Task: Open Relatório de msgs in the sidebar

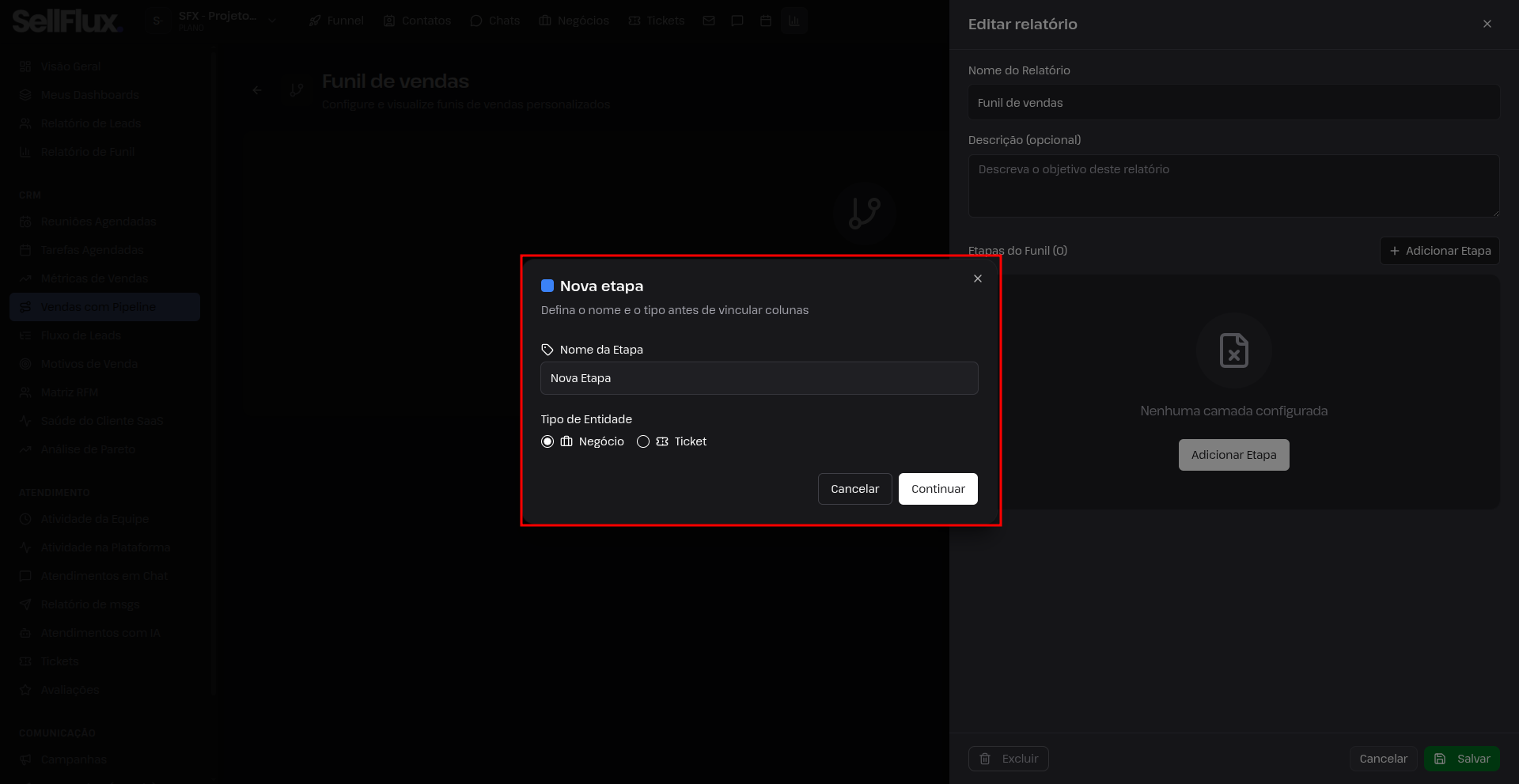Action: 104,604
